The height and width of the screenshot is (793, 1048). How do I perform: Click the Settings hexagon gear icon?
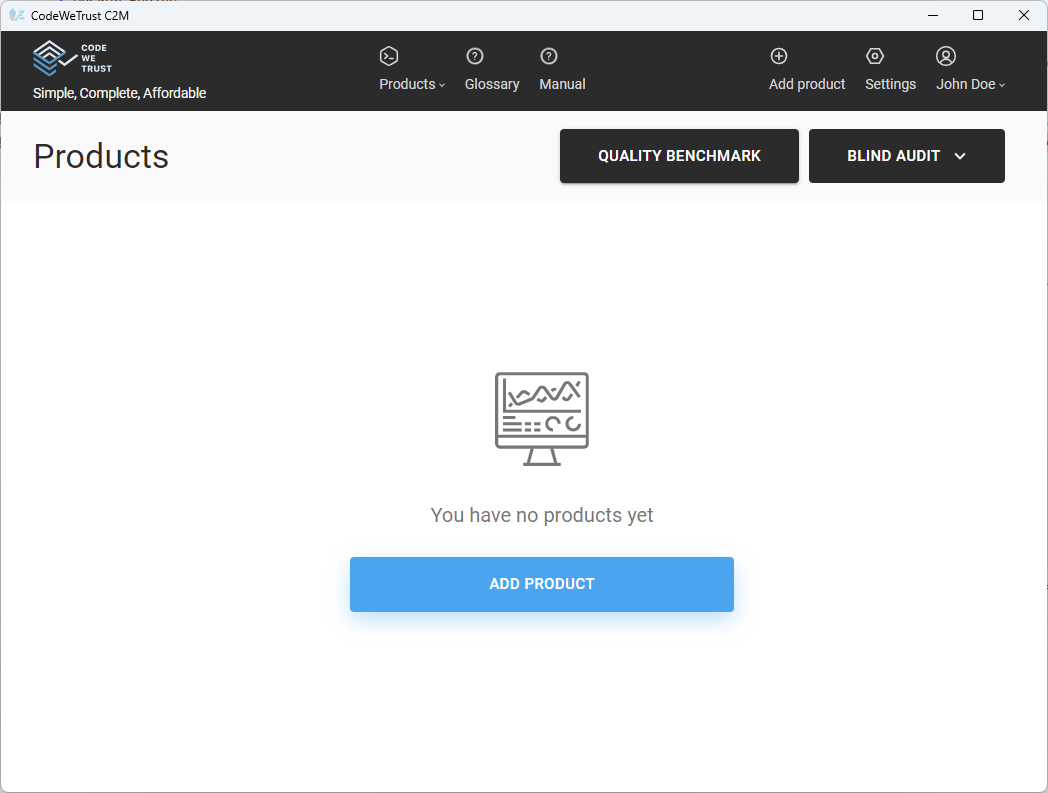pyautogui.click(x=875, y=56)
